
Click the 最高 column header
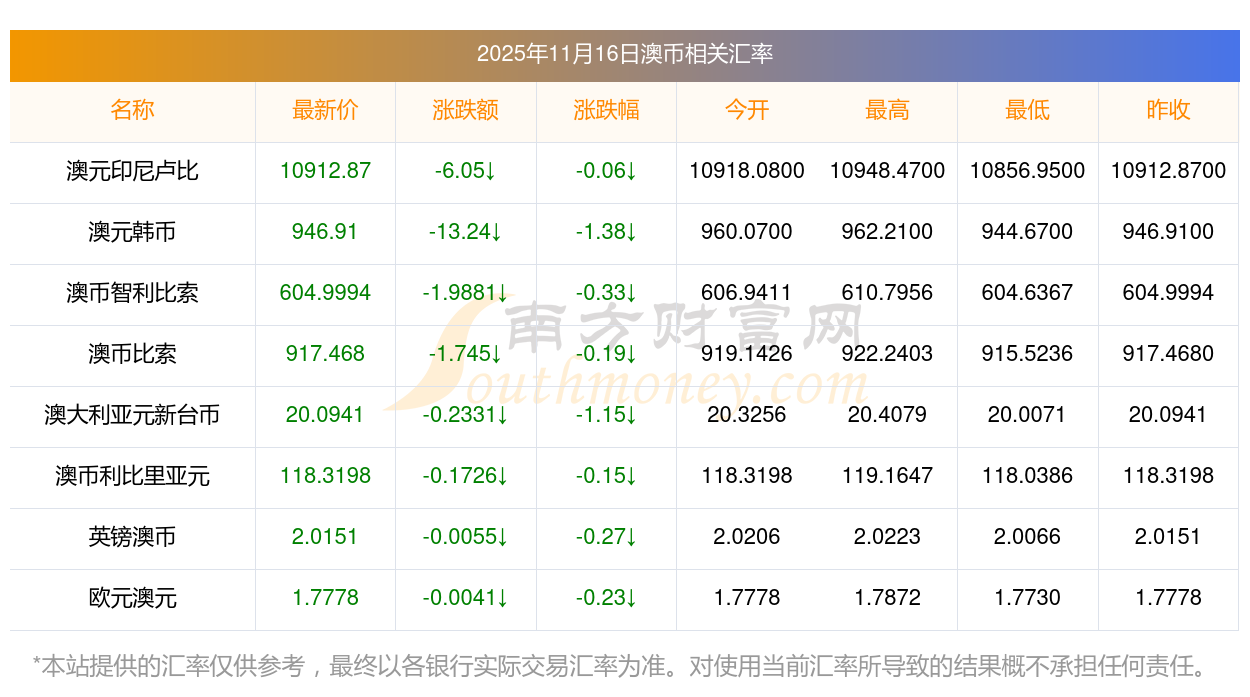(x=887, y=110)
